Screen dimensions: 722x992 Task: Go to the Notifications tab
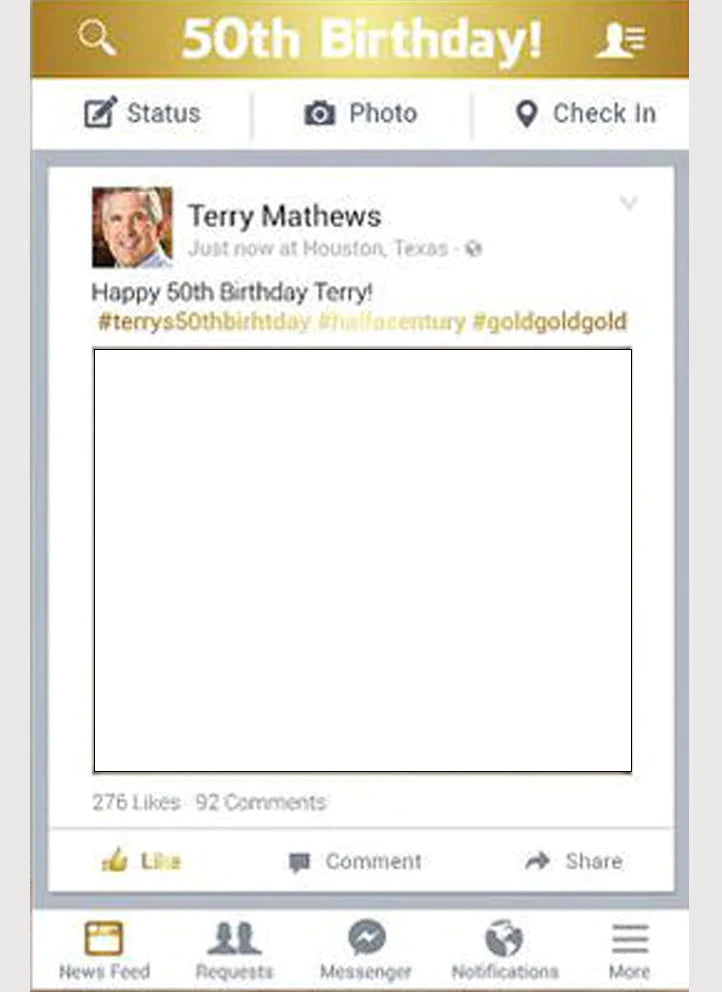tap(504, 949)
